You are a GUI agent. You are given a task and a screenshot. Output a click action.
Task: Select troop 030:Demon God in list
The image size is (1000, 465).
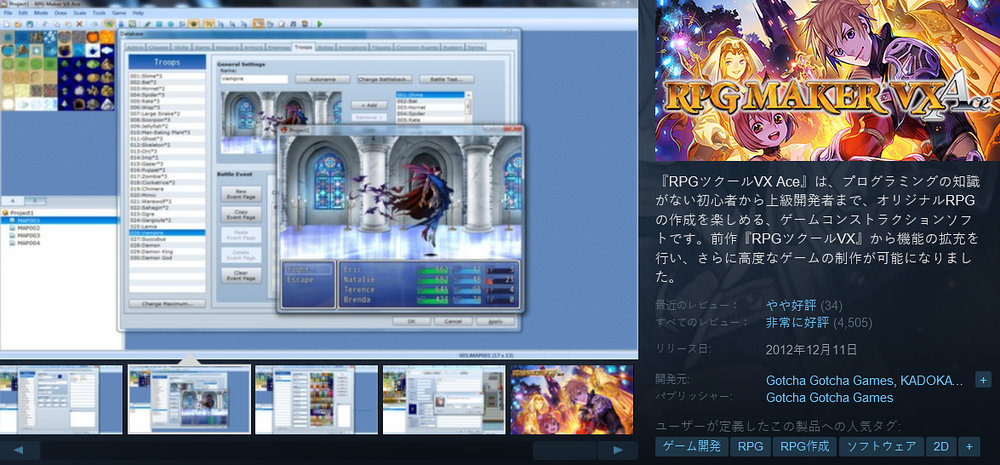[x=167, y=258]
